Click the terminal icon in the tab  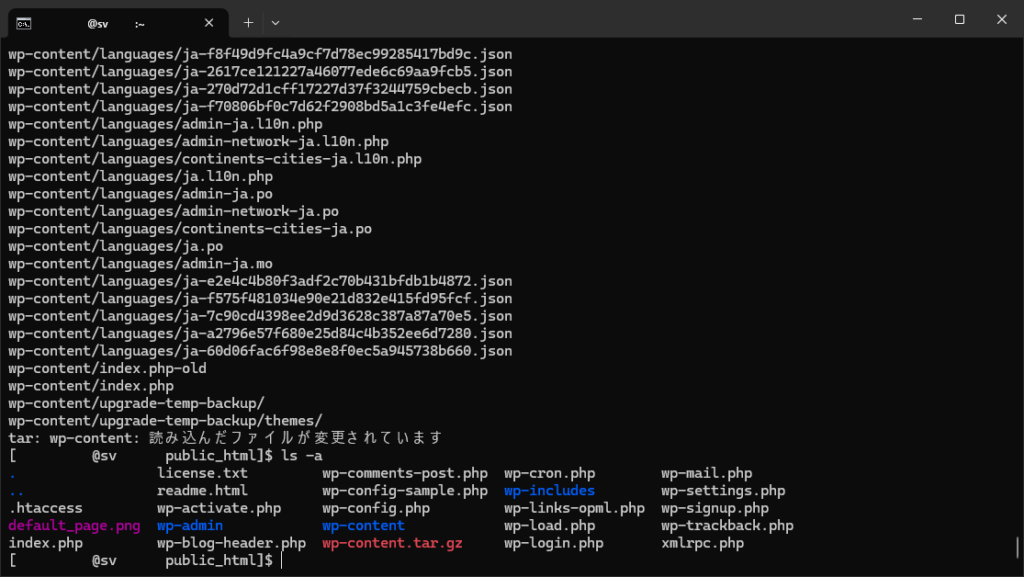(x=22, y=22)
